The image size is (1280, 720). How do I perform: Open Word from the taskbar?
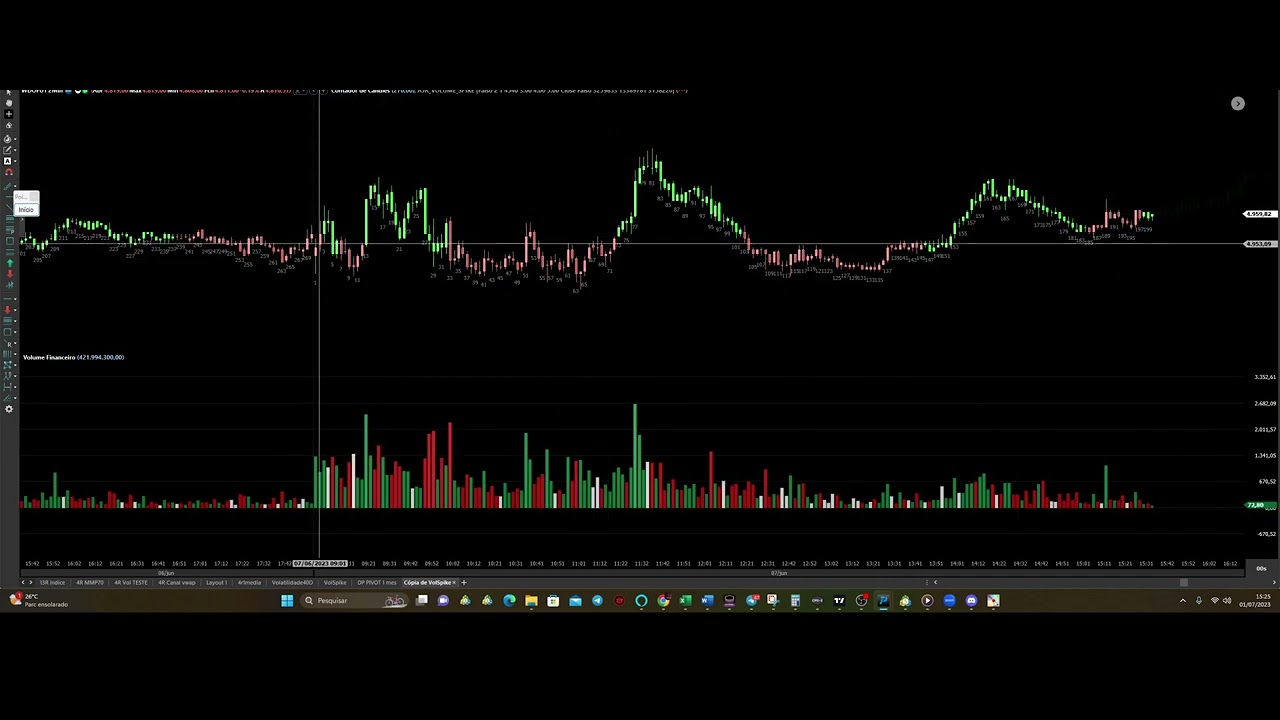click(707, 600)
